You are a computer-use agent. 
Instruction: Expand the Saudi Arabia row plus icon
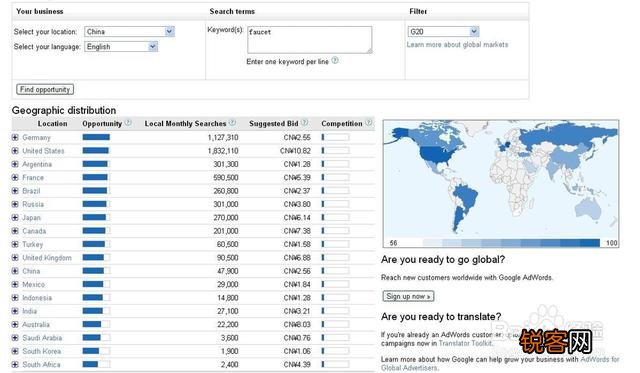[15, 338]
